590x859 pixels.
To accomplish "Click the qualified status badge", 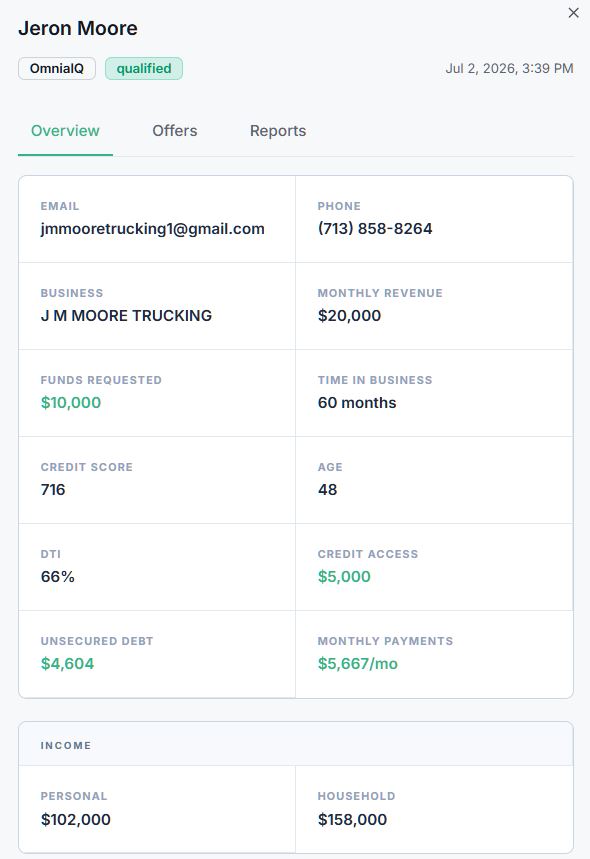I will (x=144, y=68).
